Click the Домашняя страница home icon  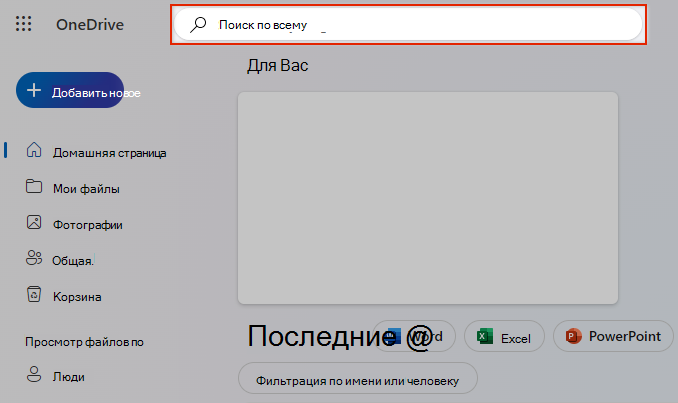tap(34, 150)
